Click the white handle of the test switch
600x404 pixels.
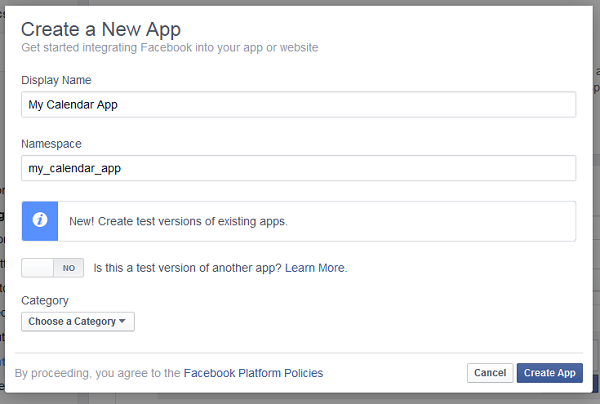pyautogui.click(x=38, y=268)
